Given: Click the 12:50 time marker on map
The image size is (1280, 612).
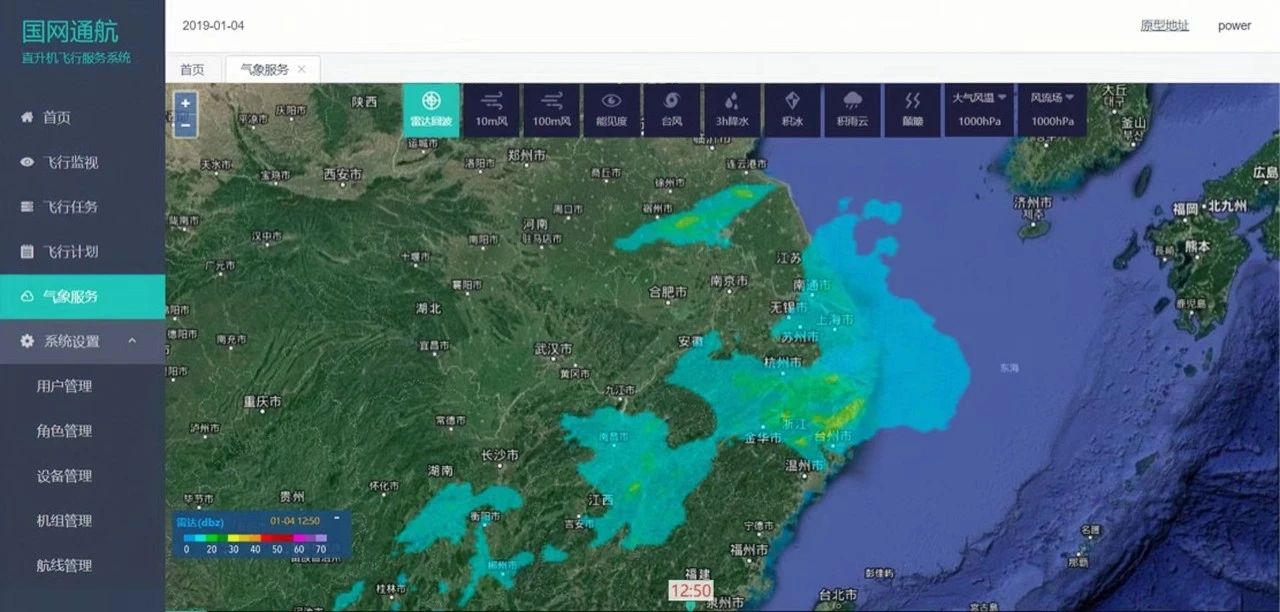Looking at the screenshot, I should tap(690, 590).
